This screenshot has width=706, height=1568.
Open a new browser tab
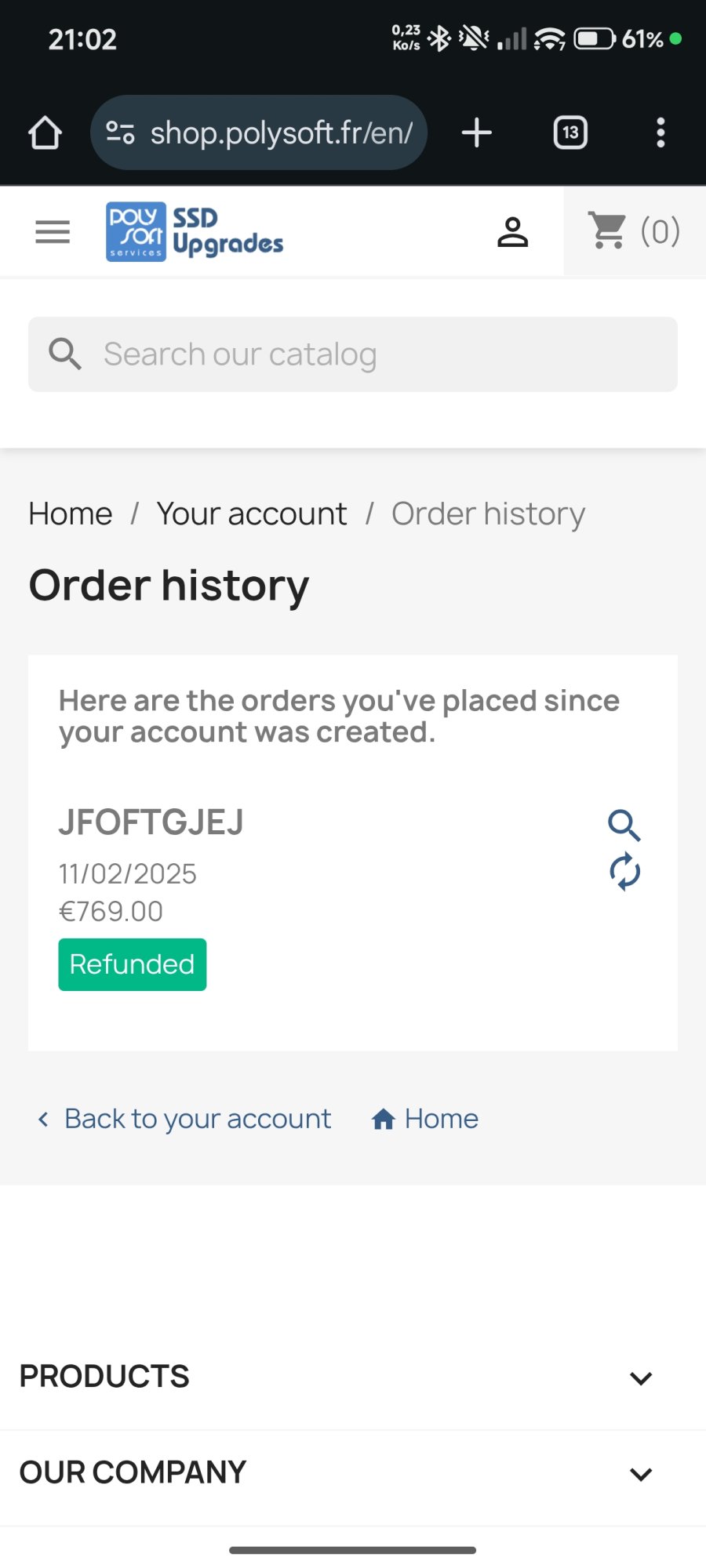(x=475, y=132)
